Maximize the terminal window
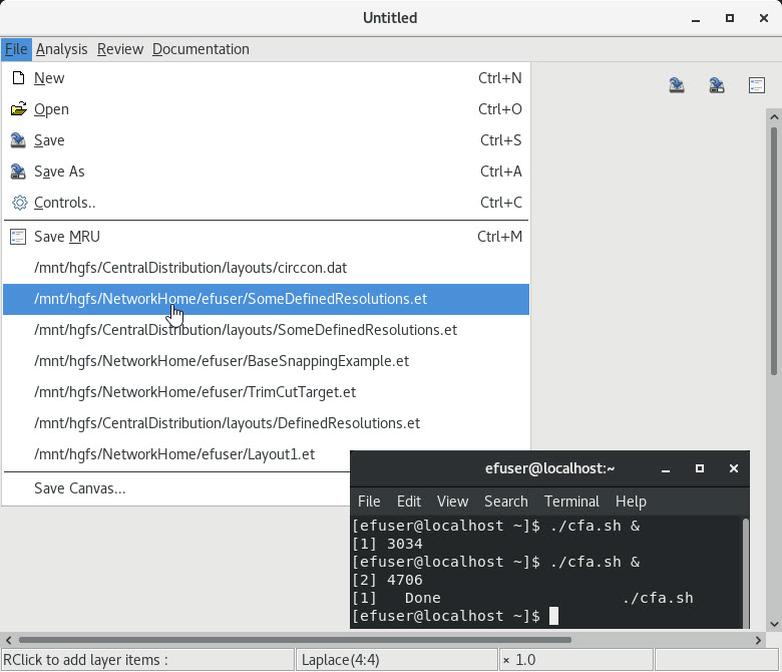The height and width of the screenshot is (672, 782). (x=699, y=468)
